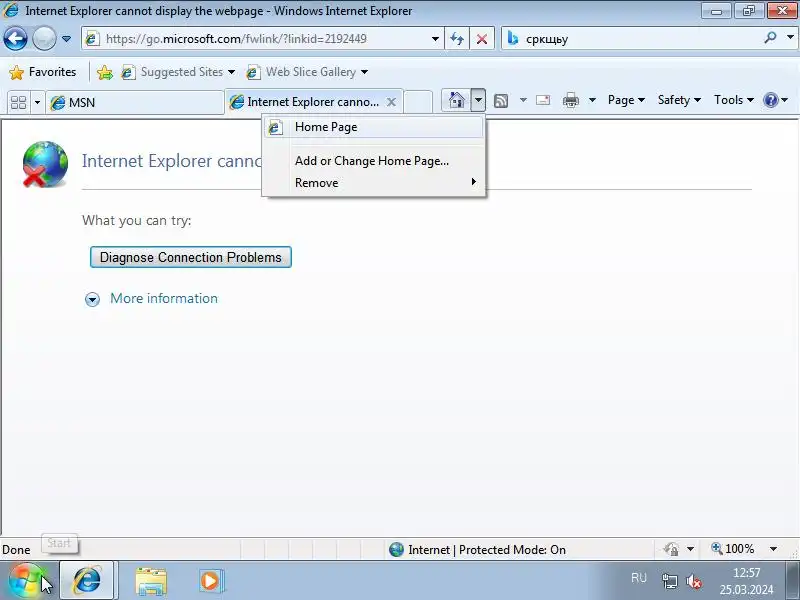Expand the address bar autocomplete dropdown
Viewport: 800px width, 600px height.
point(435,39)
